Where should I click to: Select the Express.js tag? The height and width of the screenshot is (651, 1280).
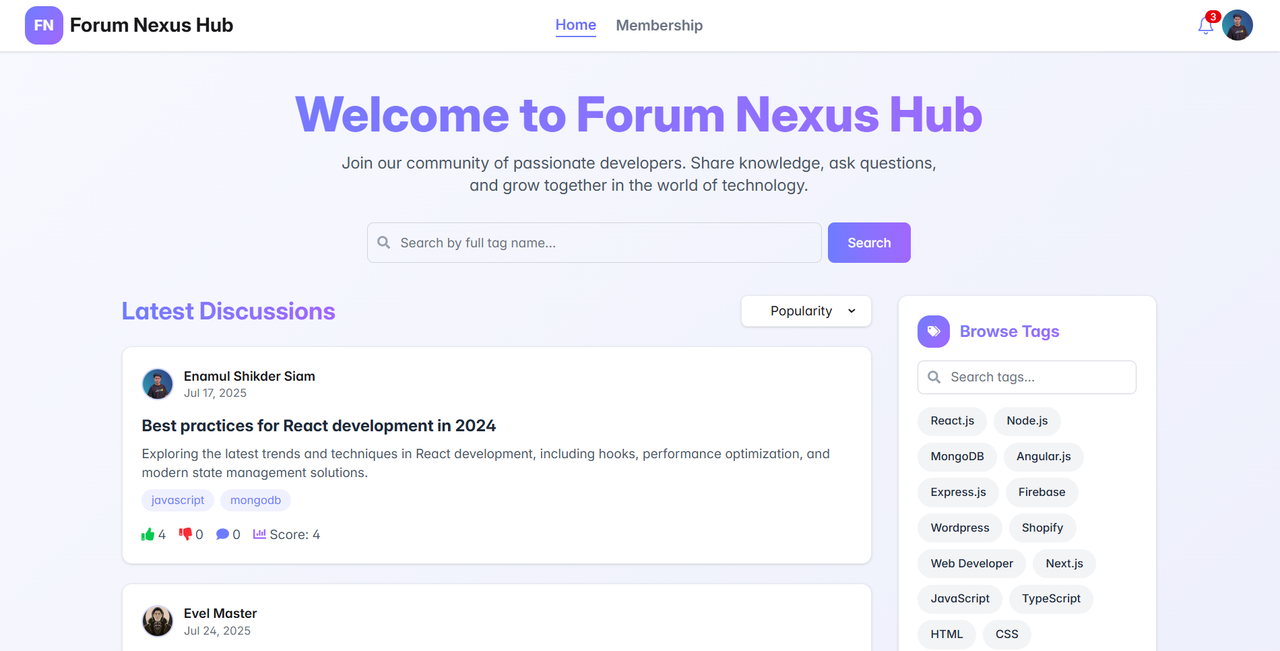click(958, 492)
